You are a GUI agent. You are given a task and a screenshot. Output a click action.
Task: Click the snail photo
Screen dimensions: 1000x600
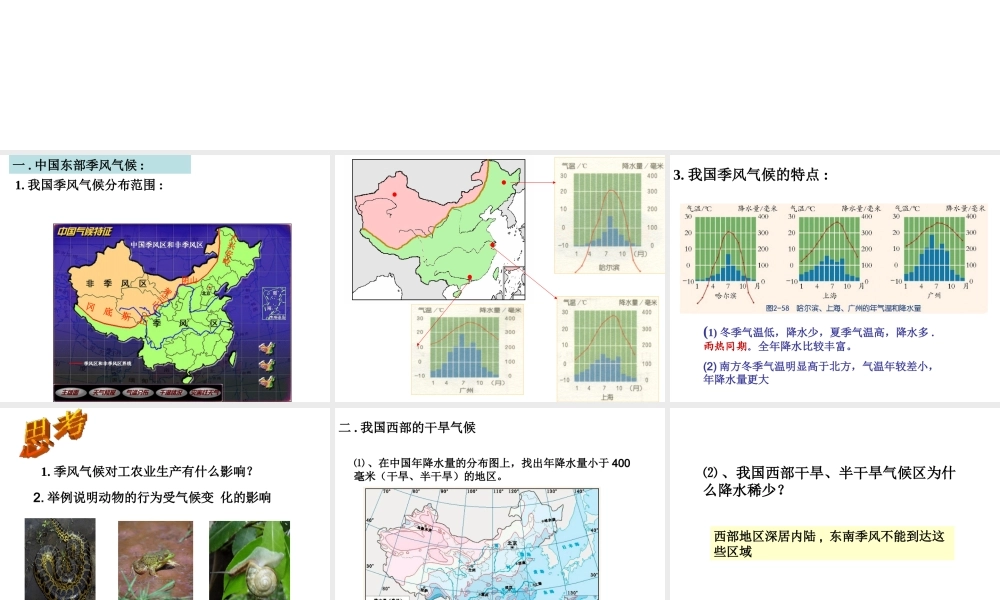249,560
